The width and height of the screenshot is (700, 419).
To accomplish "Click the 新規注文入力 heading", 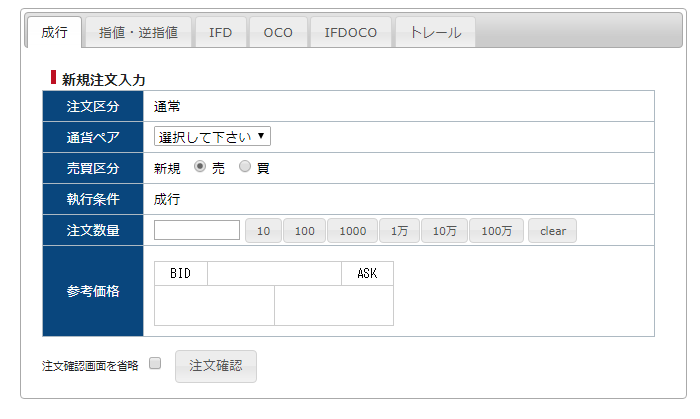I will click(x=104, y=80).
